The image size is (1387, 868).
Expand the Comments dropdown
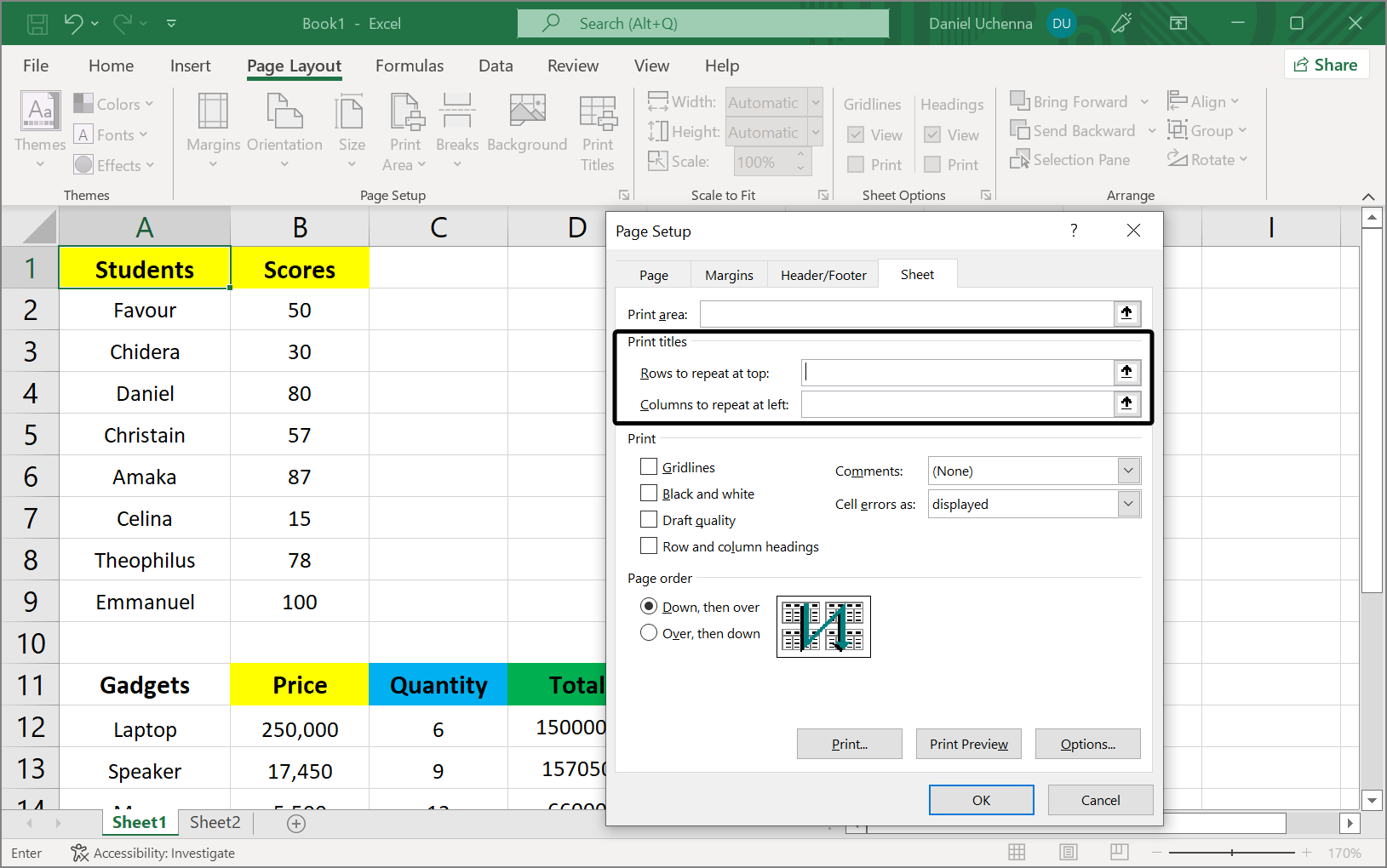[x=1128, y=471]
